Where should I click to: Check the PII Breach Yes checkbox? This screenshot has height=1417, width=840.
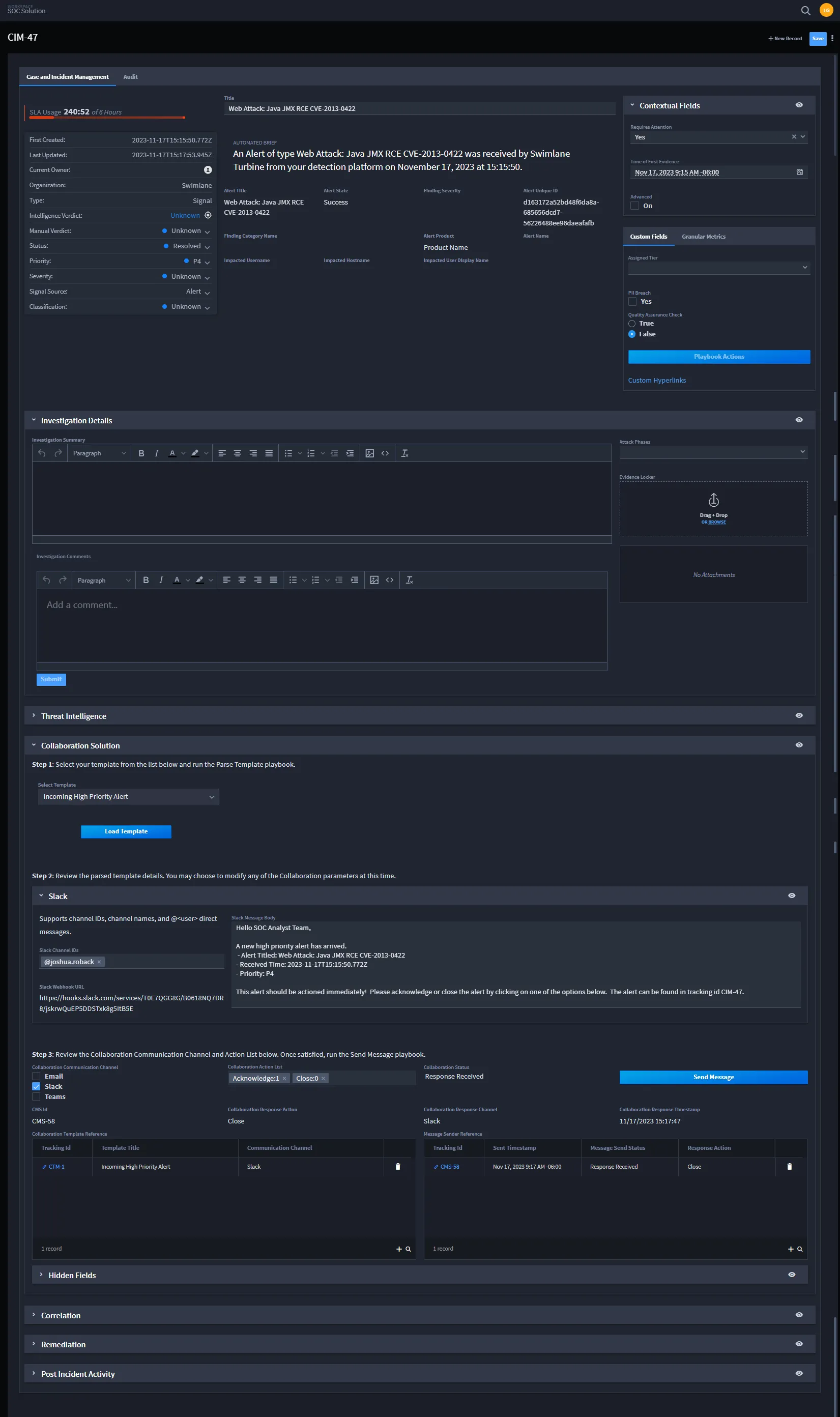632,302
